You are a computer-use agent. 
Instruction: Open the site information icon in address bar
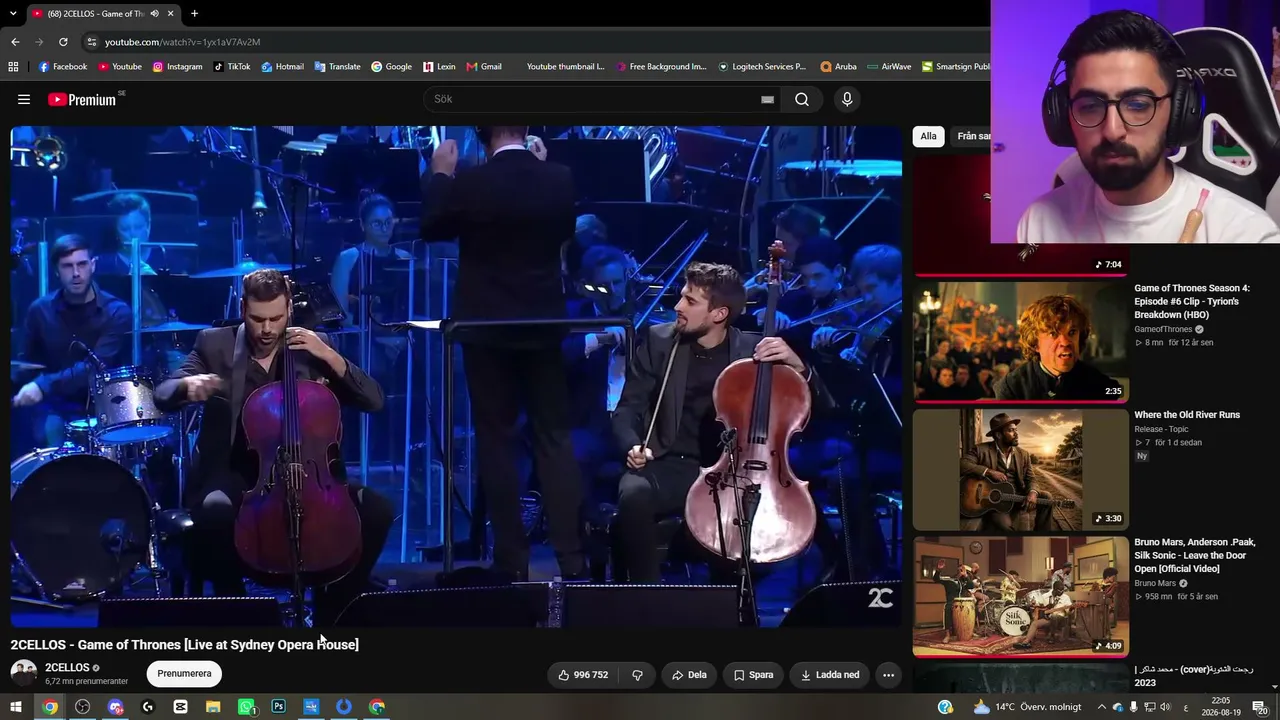coord(91,42)
